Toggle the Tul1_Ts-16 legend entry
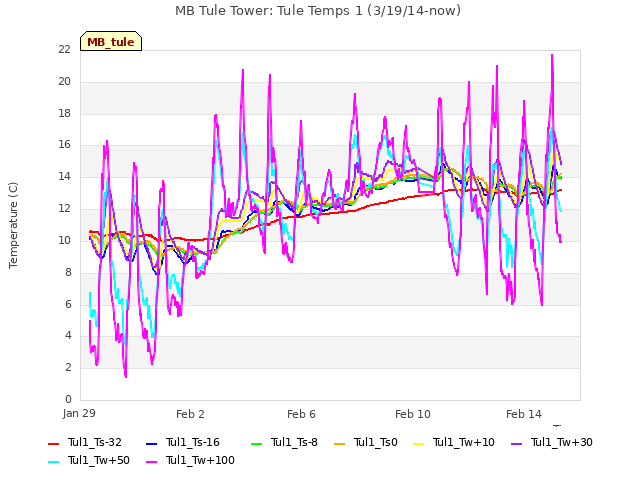The height and width of the screenshot is (480, 640). tap(183, 442)
